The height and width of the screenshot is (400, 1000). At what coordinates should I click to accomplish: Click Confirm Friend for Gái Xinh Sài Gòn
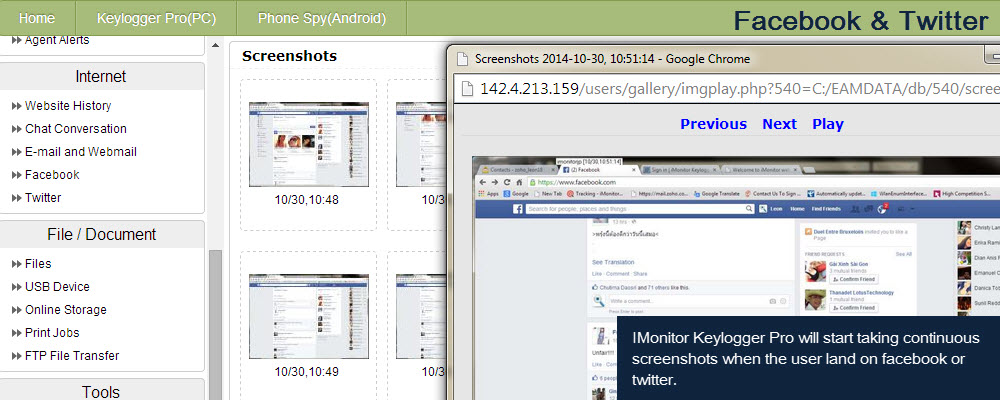853,279
